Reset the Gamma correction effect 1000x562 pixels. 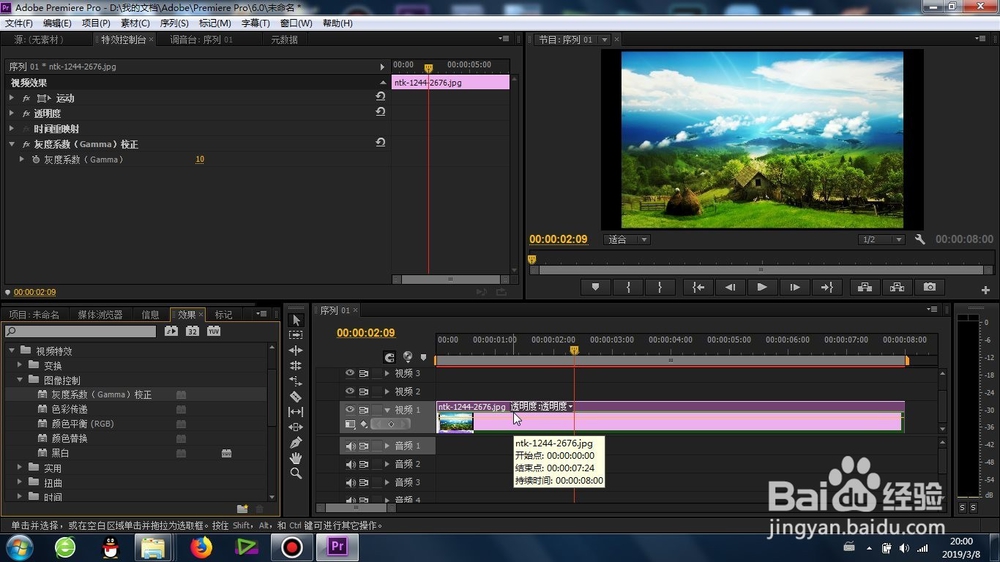[x=381, y=143]
